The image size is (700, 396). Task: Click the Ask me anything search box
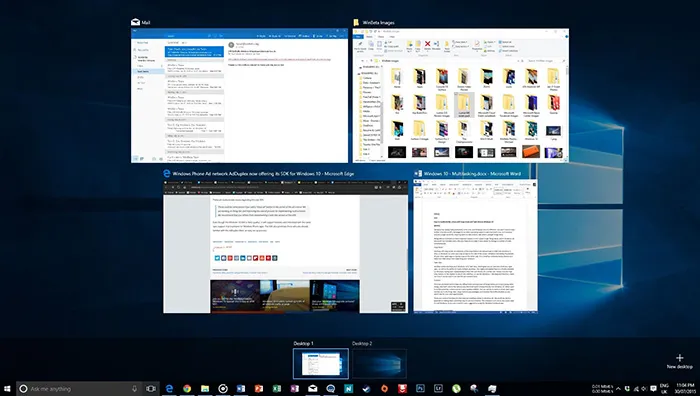click(79, 388)
